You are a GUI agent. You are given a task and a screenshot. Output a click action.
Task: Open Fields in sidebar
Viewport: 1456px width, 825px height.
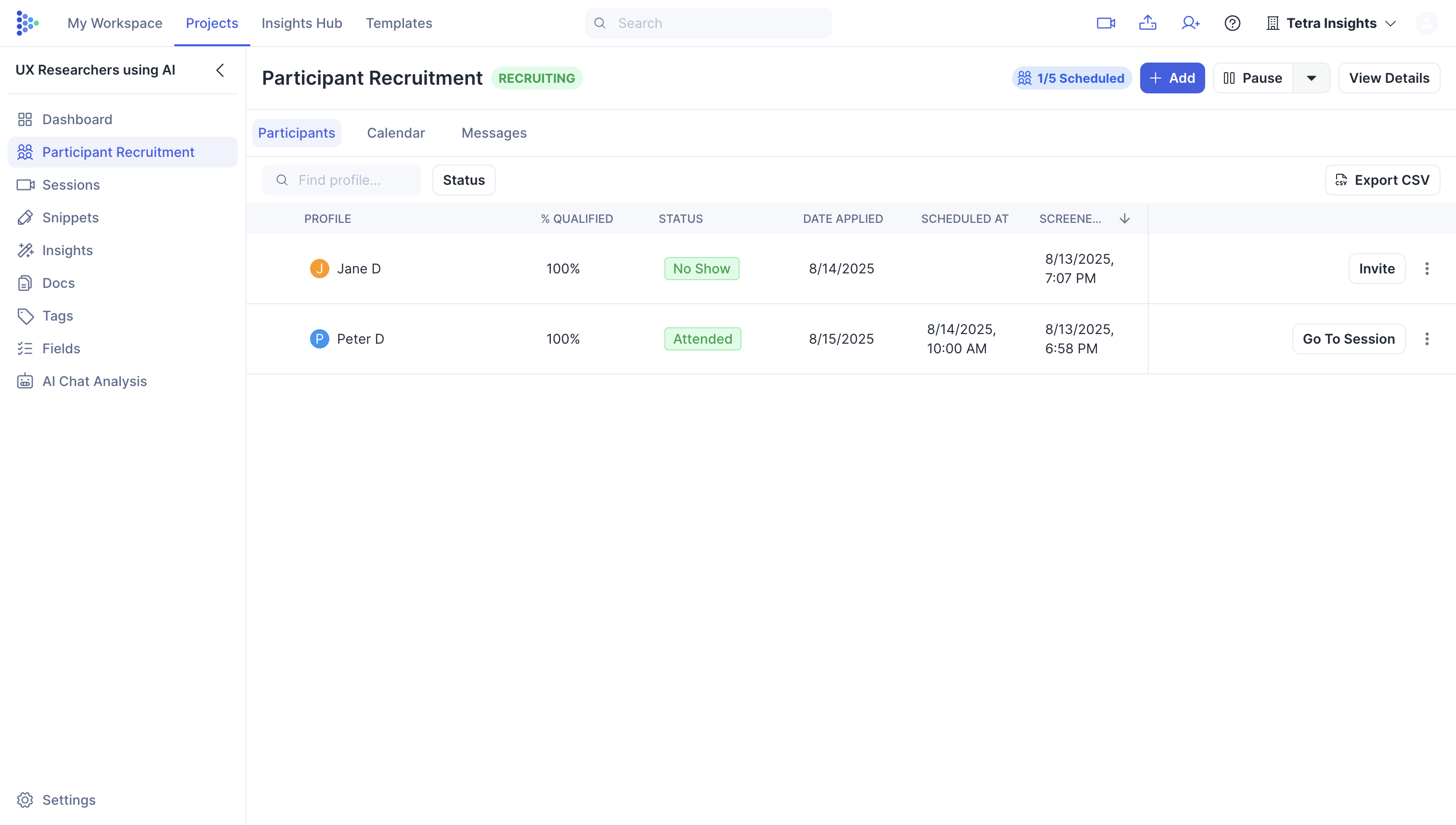point(122,348)
